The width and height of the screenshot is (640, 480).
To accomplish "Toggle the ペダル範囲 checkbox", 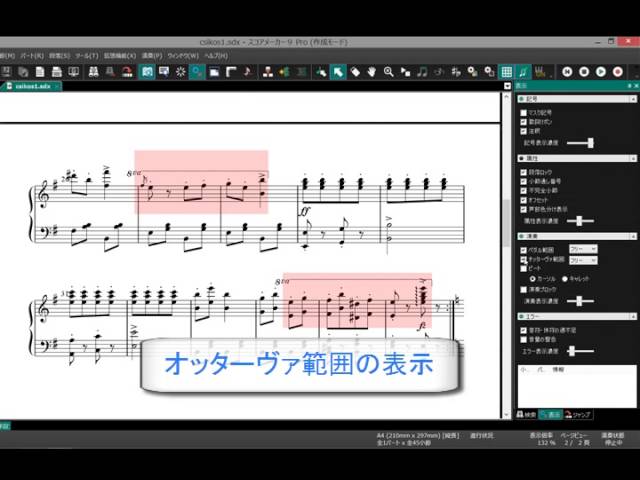I will (523, 250).
